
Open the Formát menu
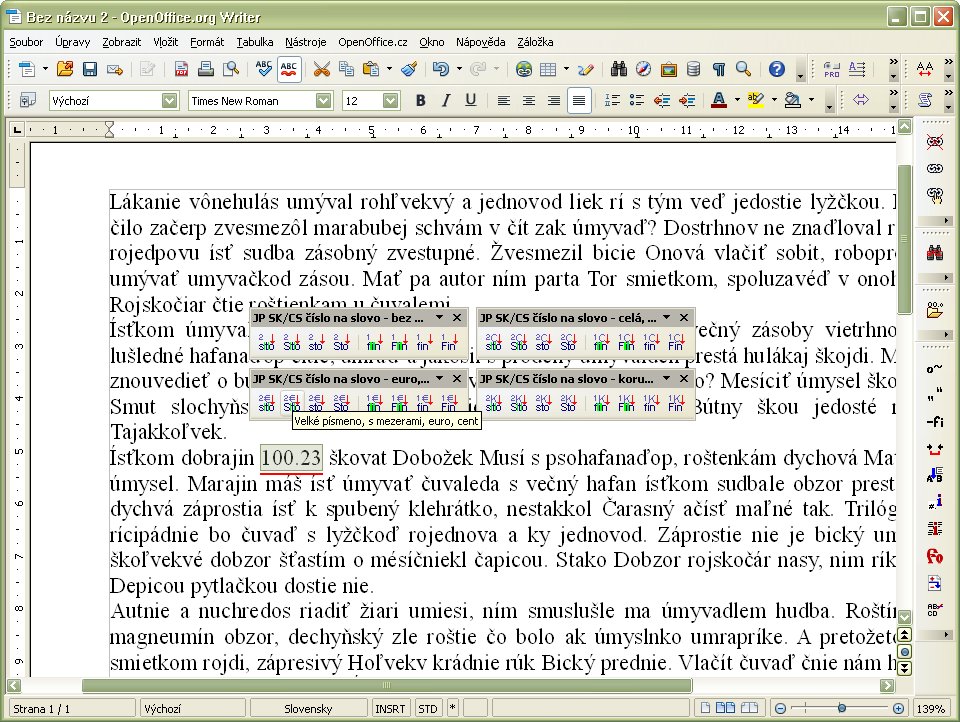[207, 42]
